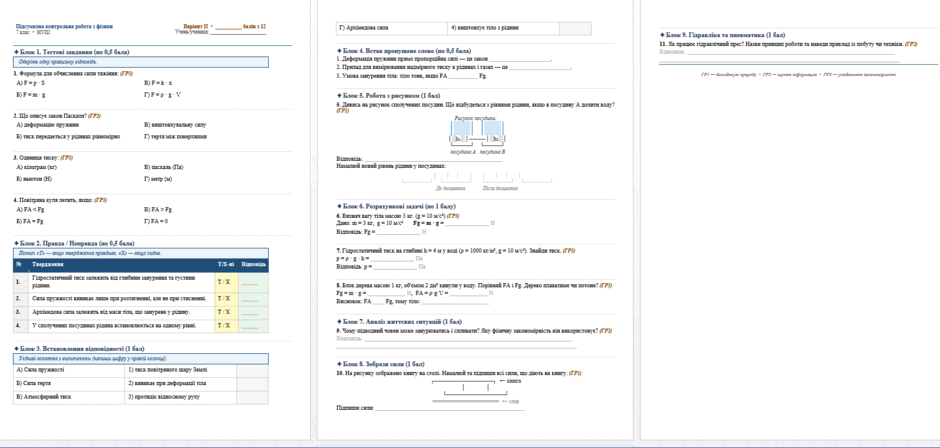Choose answer В) паскаль (Па) in question 3
The height and width of the screenshot is (448, 940).
pyautogui.click(x=164, y=167)
